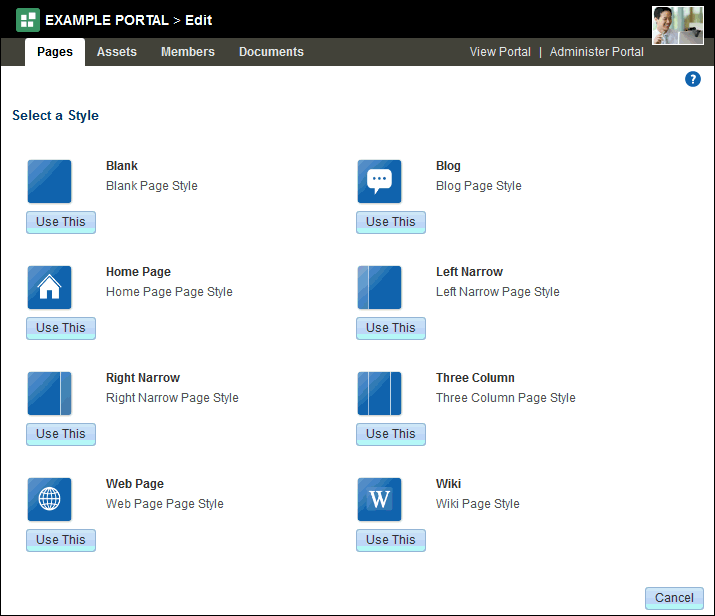This screenshot has height=616, width=715.
Task: Click the bold Home Page style name
Action: click(x=138, y=272)
